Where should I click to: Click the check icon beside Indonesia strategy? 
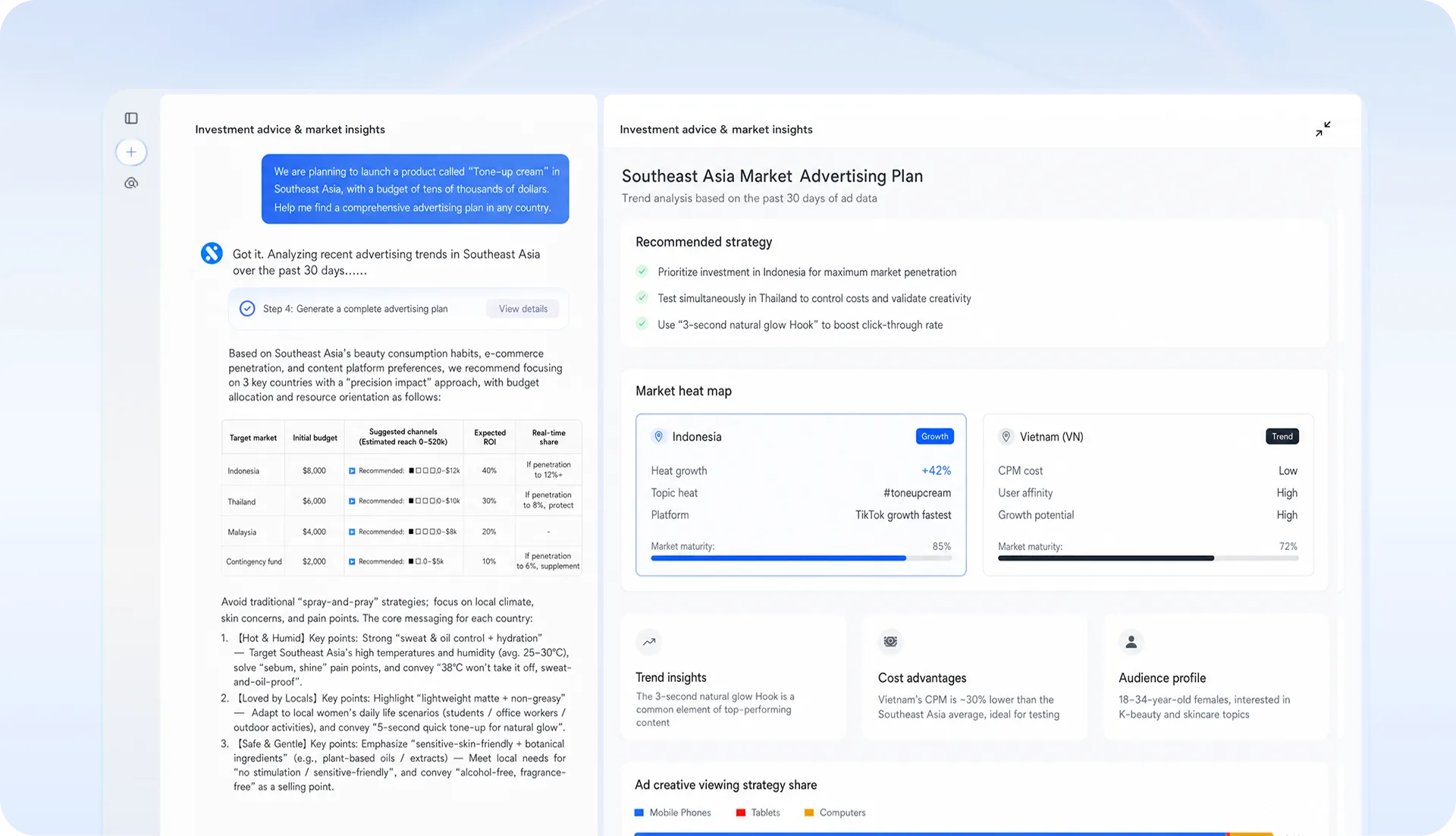[642, 272]
